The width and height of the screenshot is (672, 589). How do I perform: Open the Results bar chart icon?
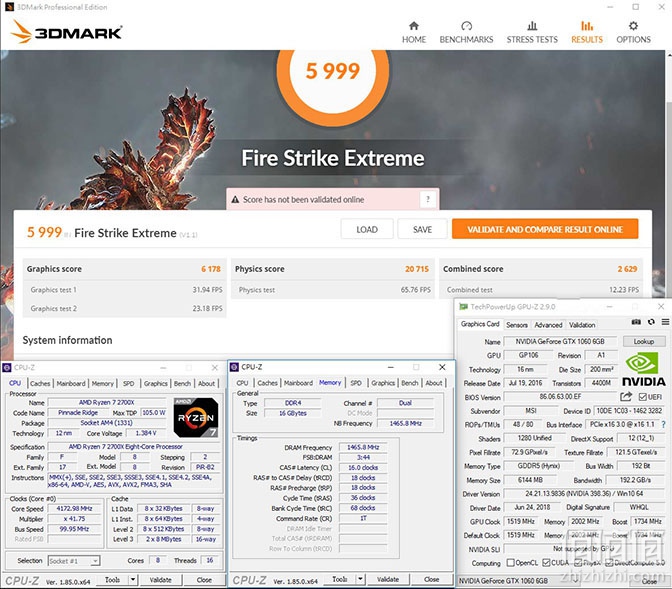[x=587, y=26]
